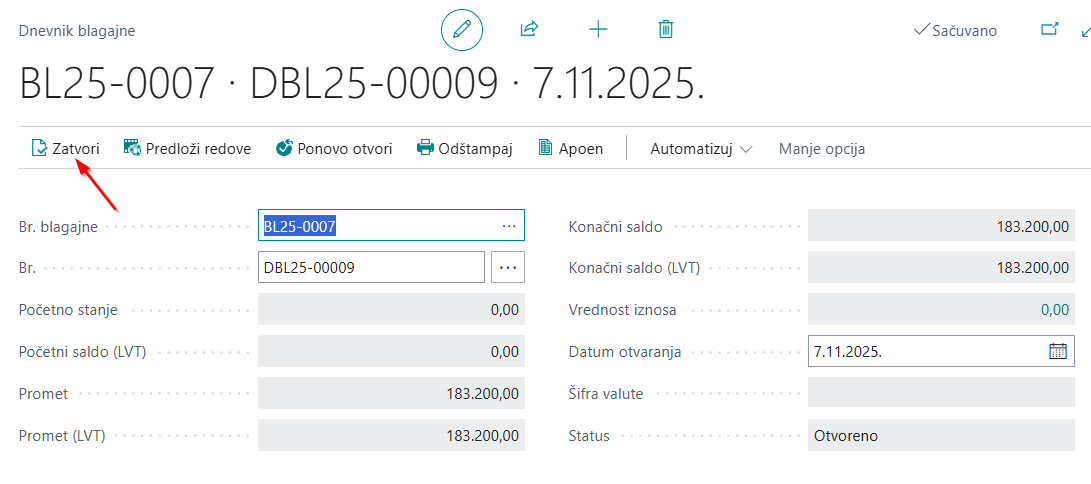
Task: Click Ponovo otvori action
Action: pos(334,148)
